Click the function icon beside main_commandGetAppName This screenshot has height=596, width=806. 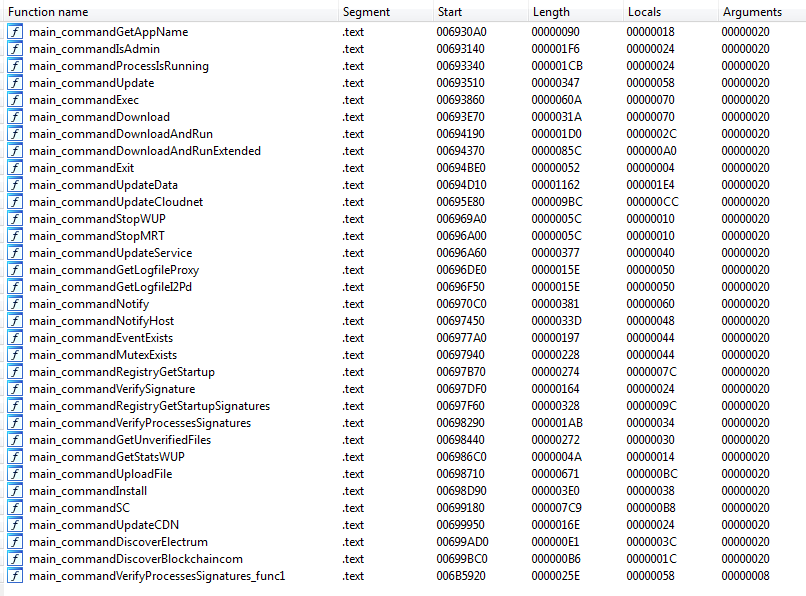point(15,32)
